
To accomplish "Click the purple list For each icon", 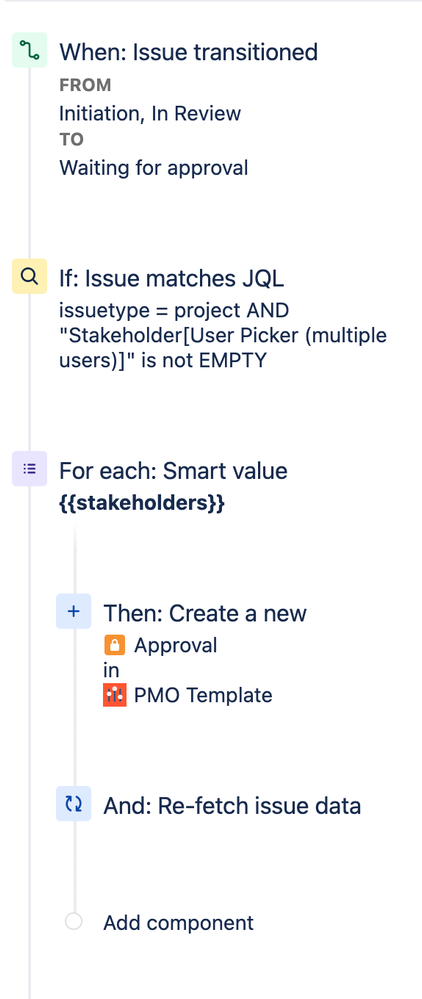I will coord(29,469).
